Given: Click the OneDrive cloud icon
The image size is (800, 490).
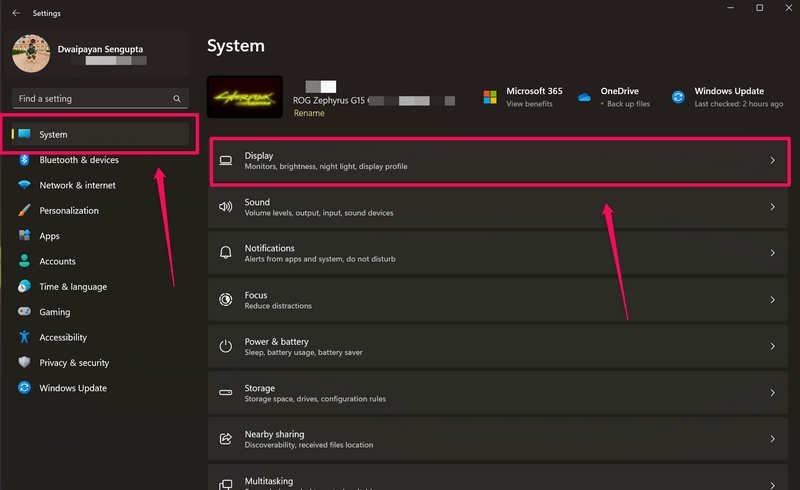Looking at the screenshot, I should [x=584, y=97].
